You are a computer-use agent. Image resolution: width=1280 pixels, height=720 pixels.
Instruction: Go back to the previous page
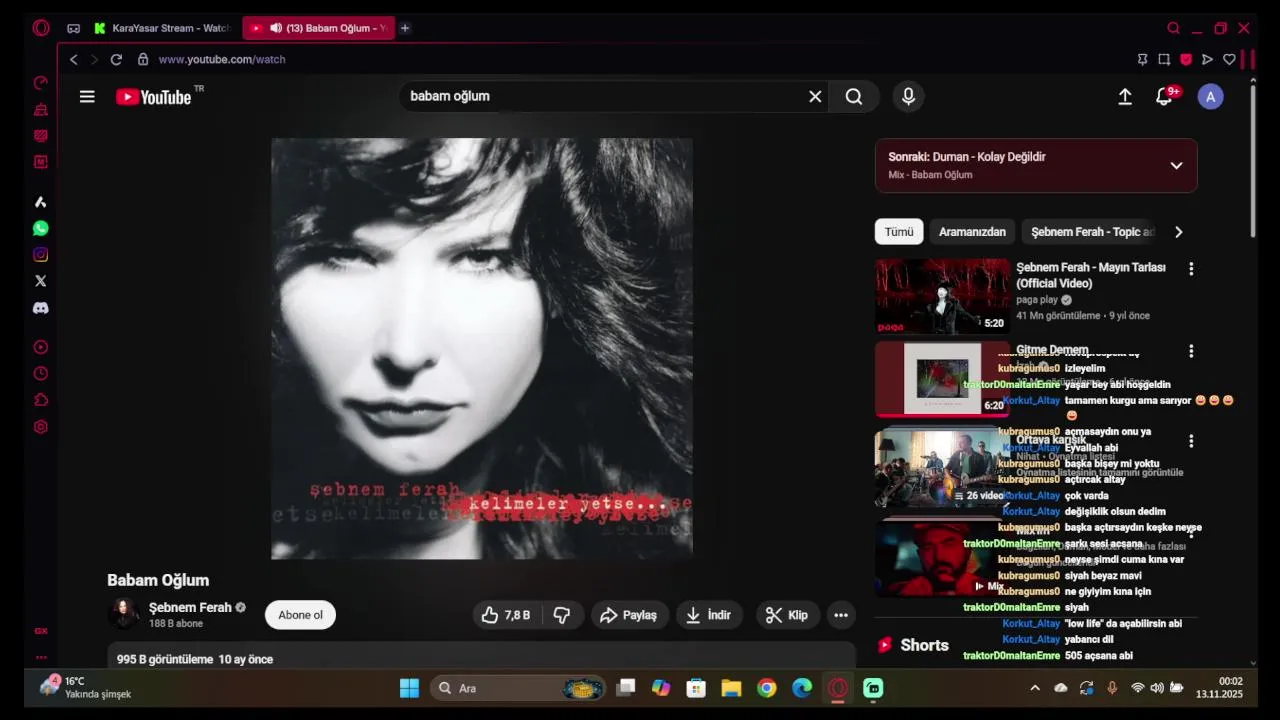73,59
